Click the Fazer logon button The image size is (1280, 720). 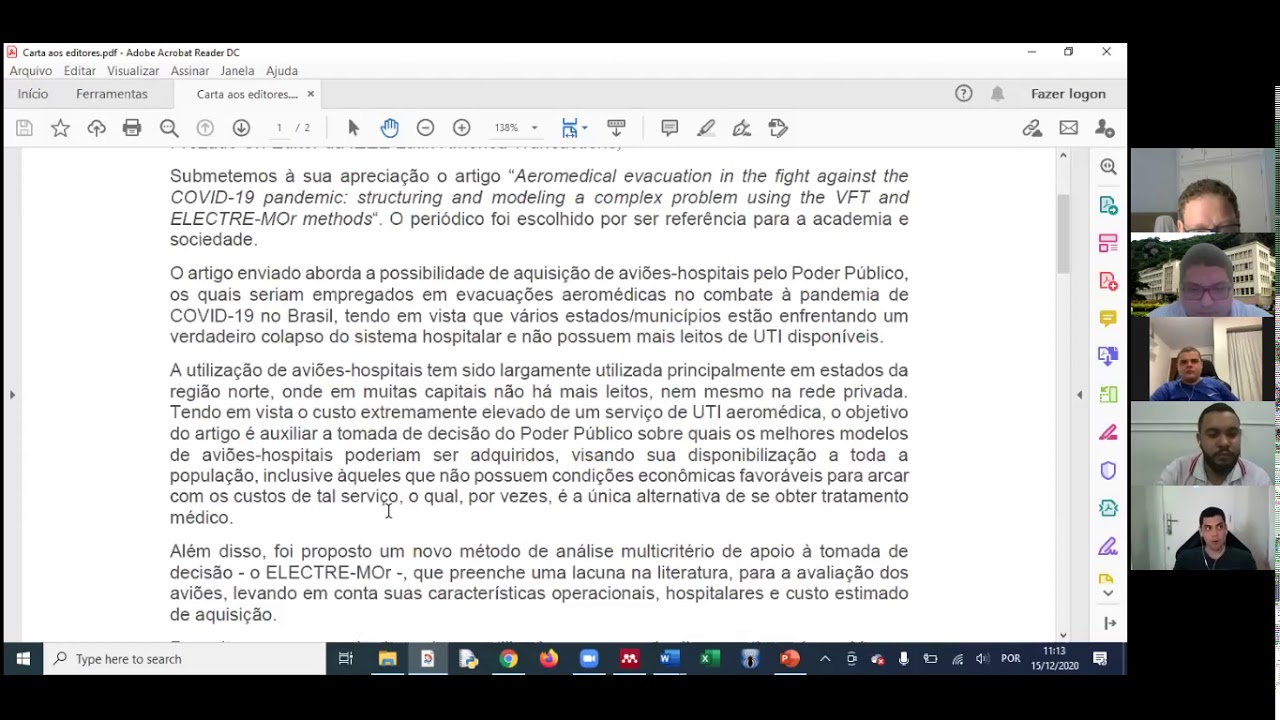click(x=1068, y=94)
